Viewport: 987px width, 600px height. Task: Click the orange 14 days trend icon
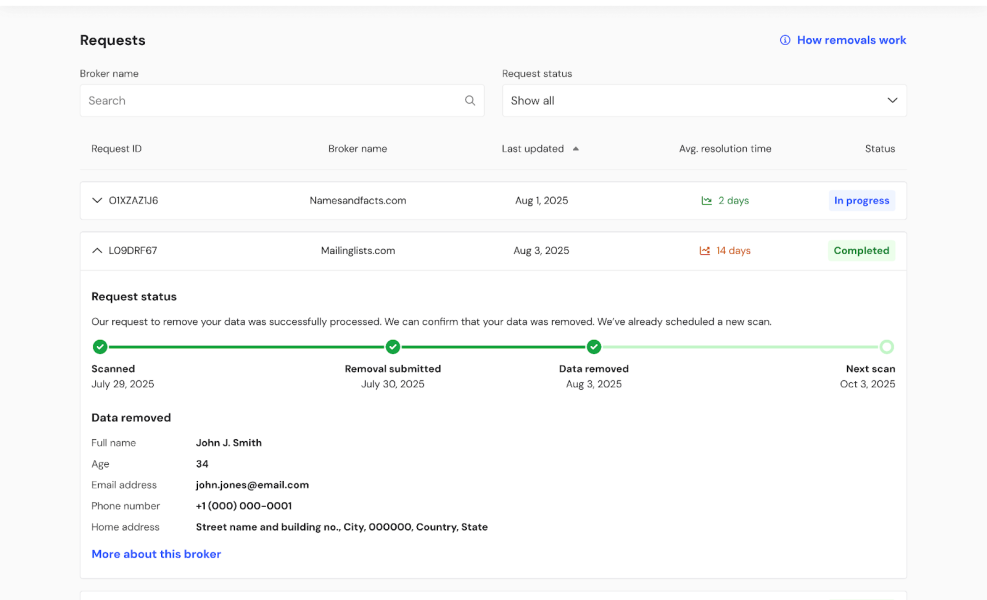point(705,251)
